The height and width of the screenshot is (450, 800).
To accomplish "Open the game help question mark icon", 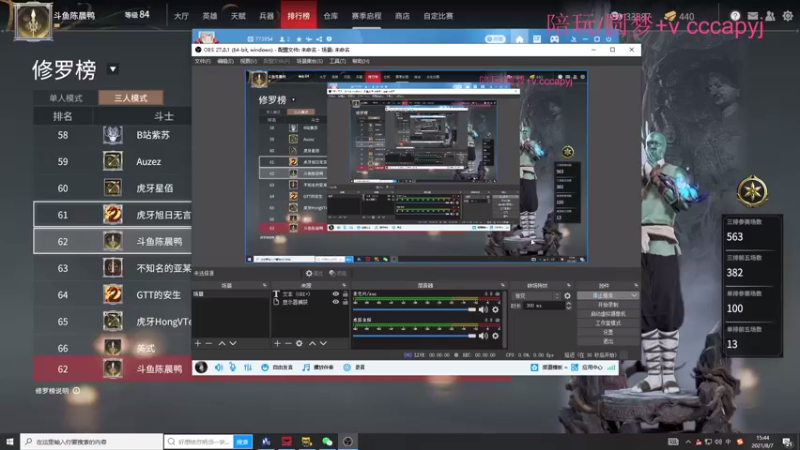I will click(x=735, y=16).
